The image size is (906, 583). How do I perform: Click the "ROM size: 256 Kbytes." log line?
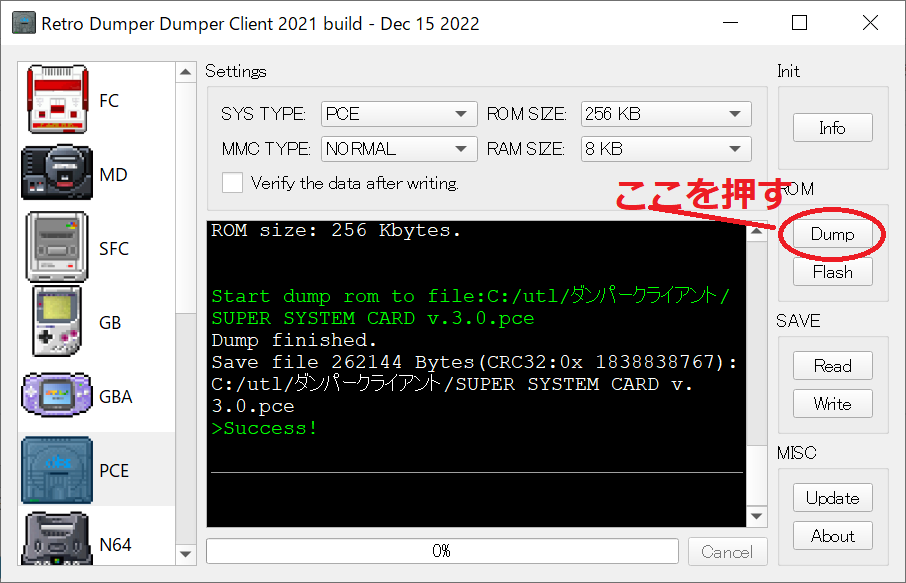(336, 230)
